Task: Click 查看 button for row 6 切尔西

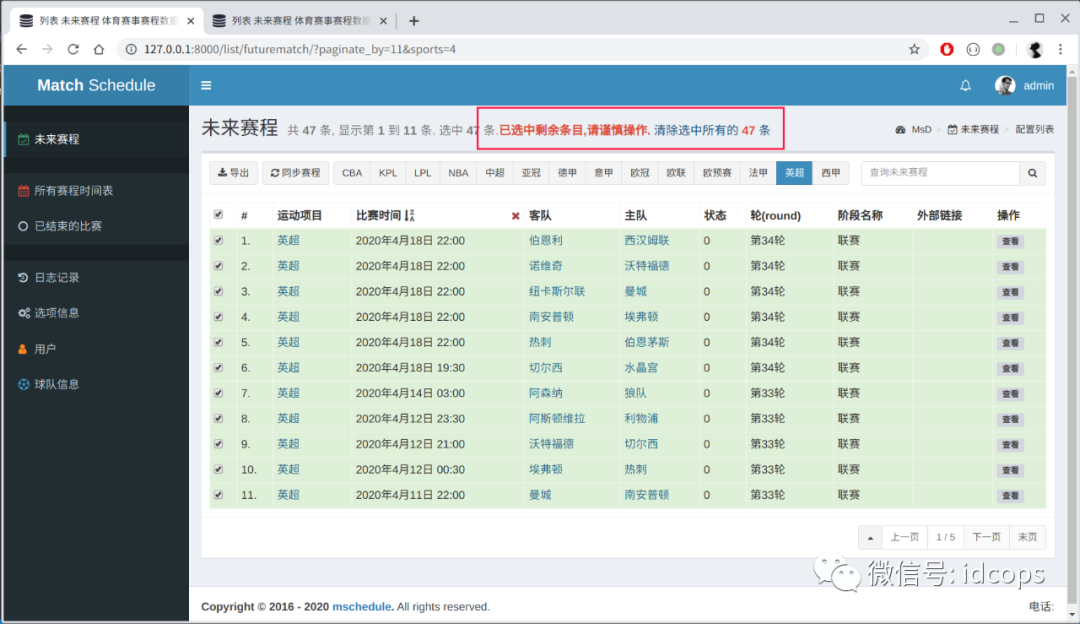Action: (x=1010, y=368)
